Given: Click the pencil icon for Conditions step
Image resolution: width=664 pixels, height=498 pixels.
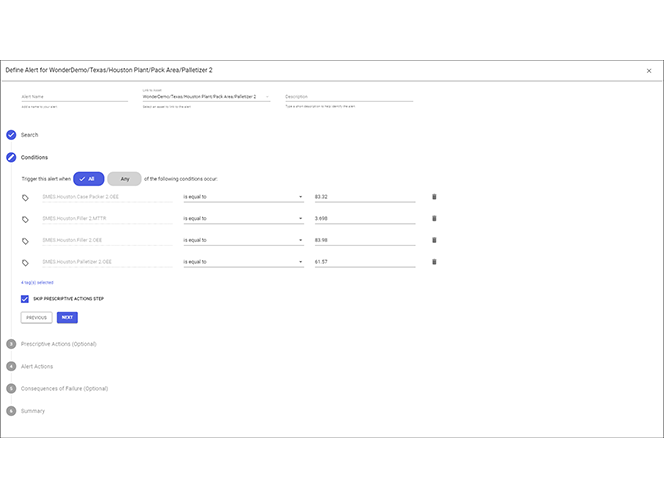Looking at the screenshot, I should (11, 157).
